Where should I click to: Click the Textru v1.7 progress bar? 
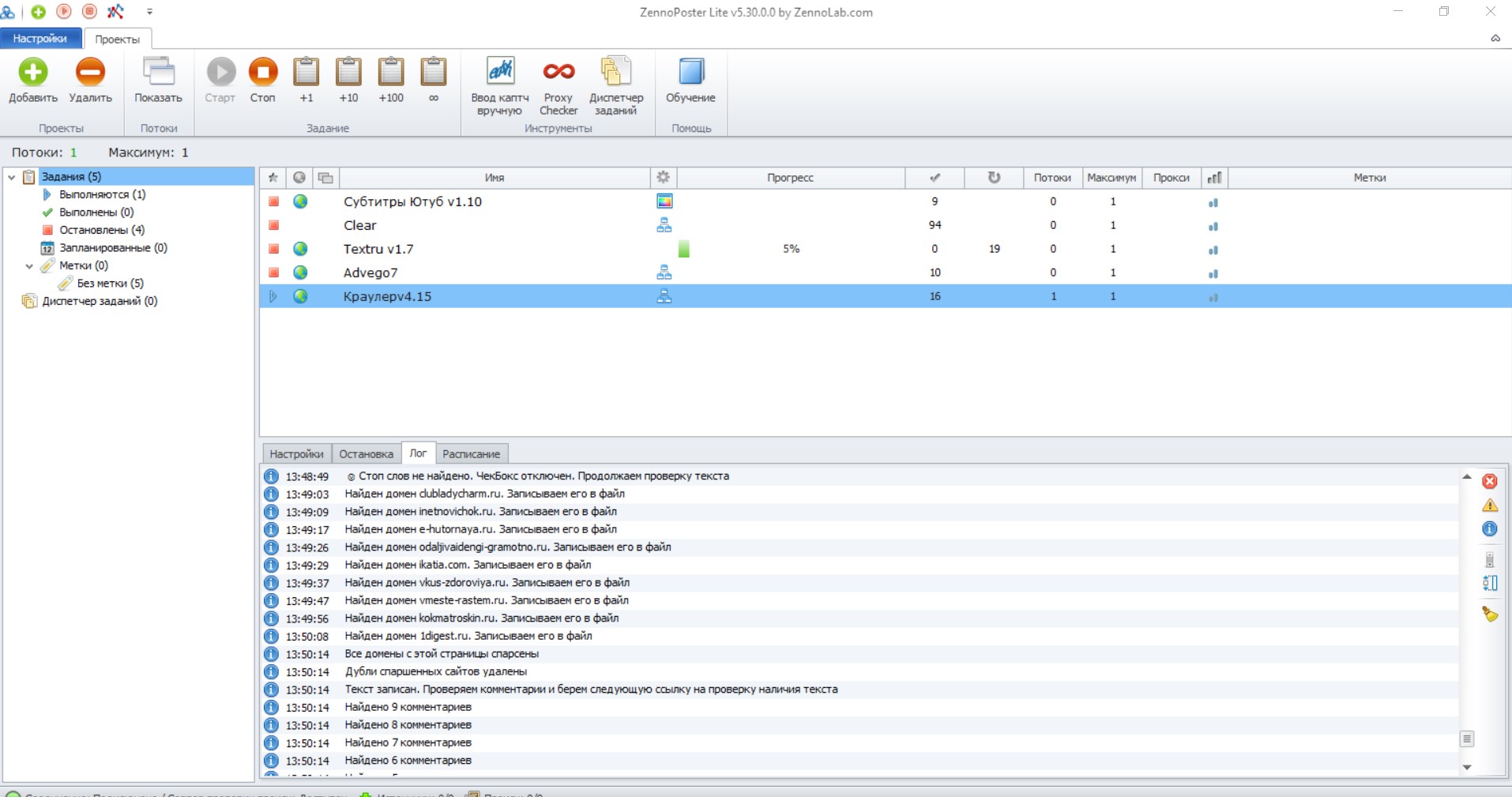[790, 249]
